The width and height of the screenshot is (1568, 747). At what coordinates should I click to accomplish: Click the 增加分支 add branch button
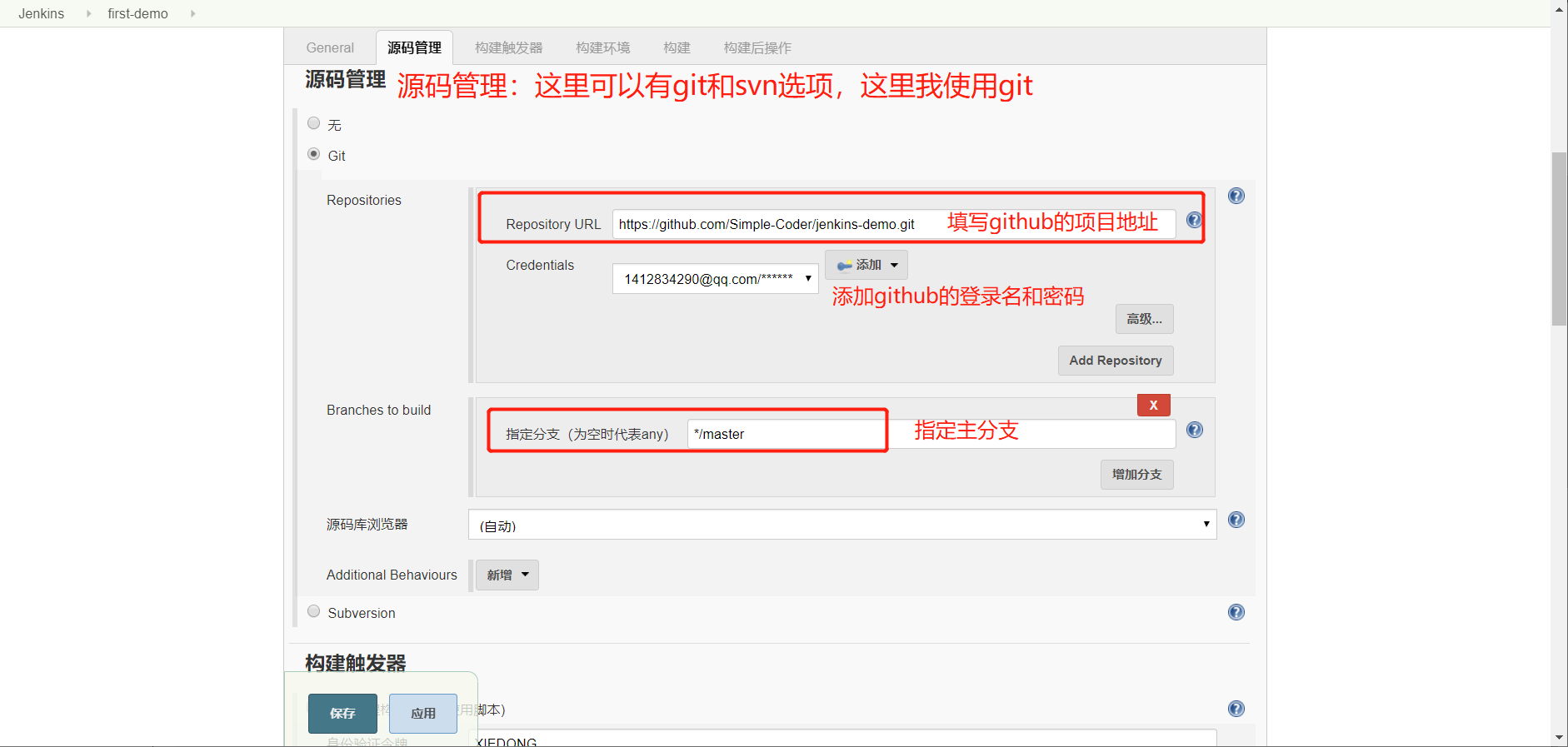click(1137, 475)
